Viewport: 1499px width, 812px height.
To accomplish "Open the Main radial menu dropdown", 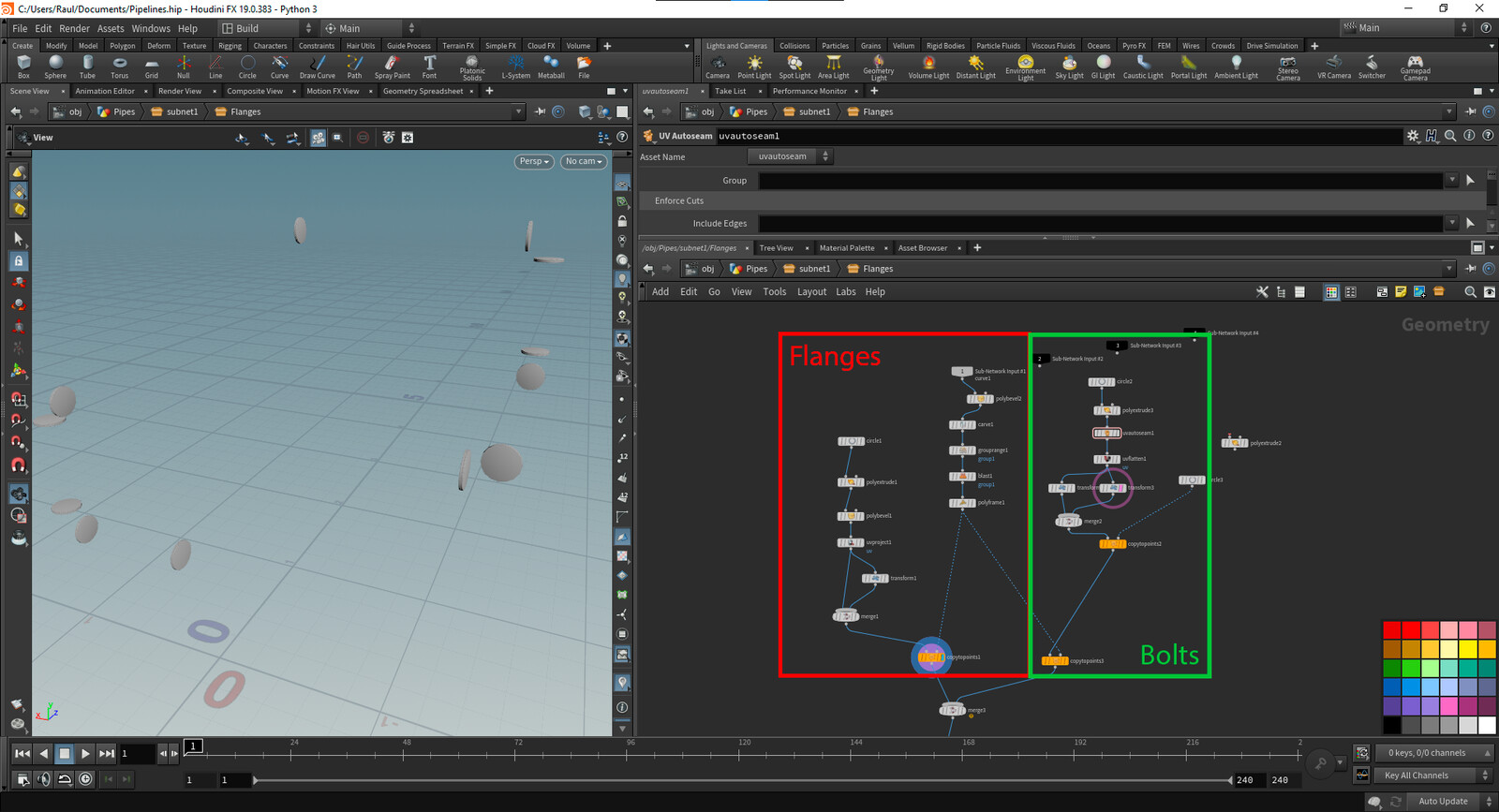I will pyautogui.click(x=369, y=28).
